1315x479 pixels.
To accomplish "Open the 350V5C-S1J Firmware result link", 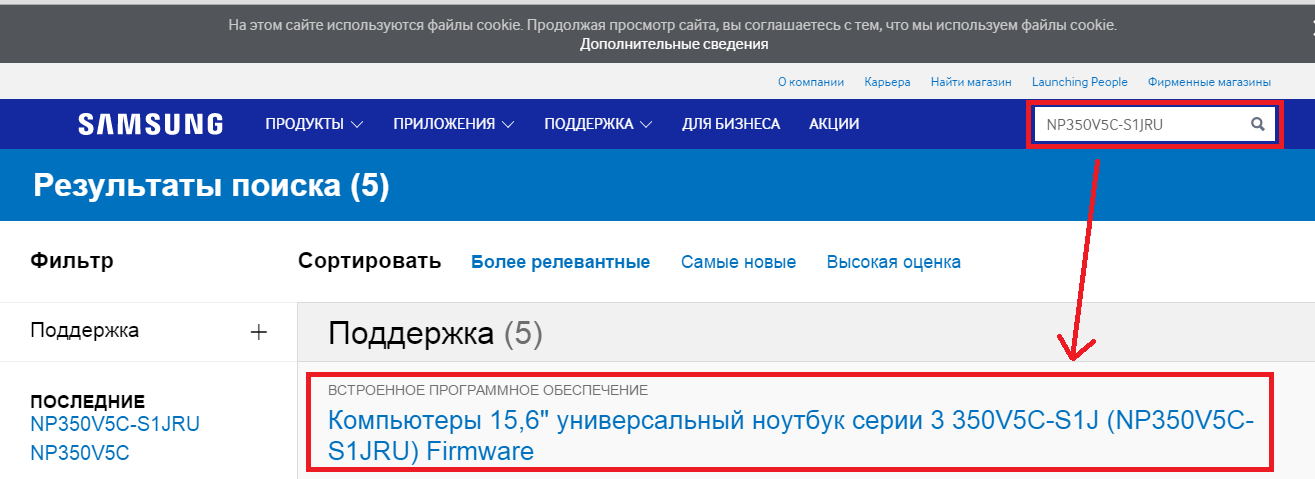I will [790, 435].
